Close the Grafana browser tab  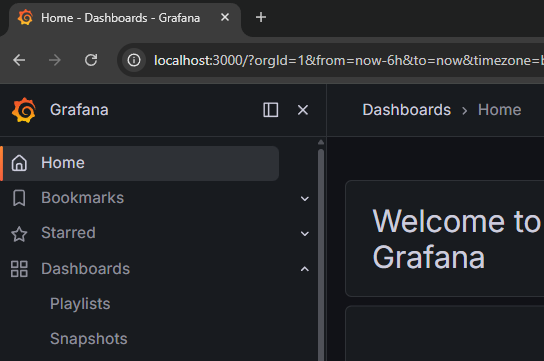tap(225, 17)
